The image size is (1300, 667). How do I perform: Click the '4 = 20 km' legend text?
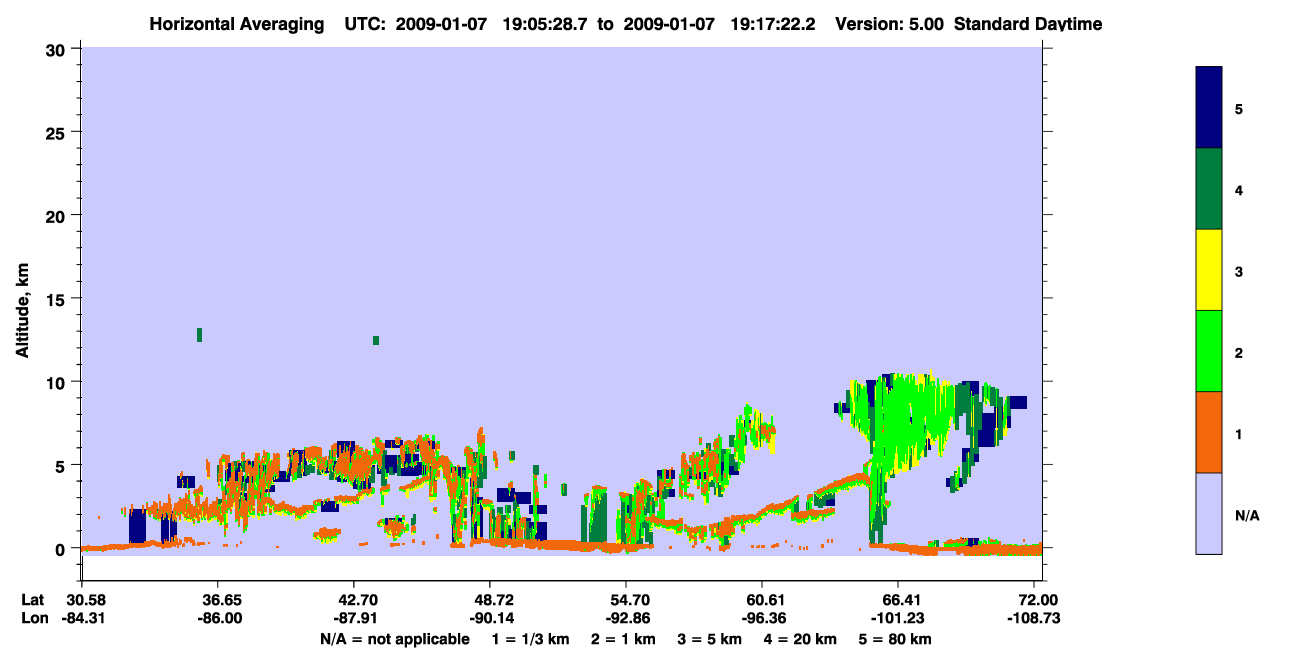(x=800, y=639)
